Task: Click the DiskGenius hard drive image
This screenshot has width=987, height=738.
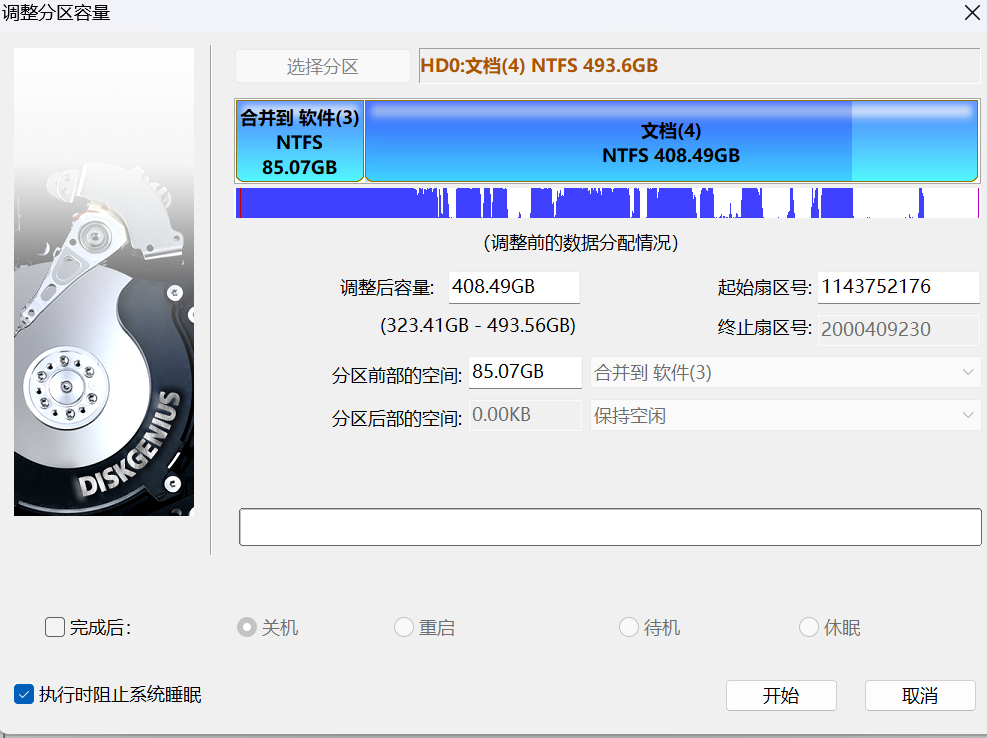Action: click(104, 282)
